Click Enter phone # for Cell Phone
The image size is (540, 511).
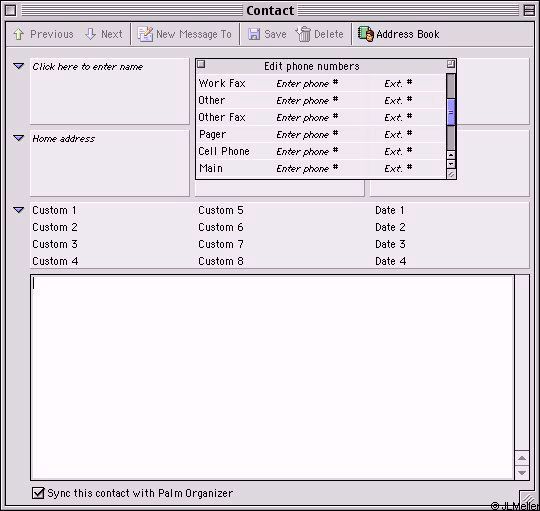[307, 151]
